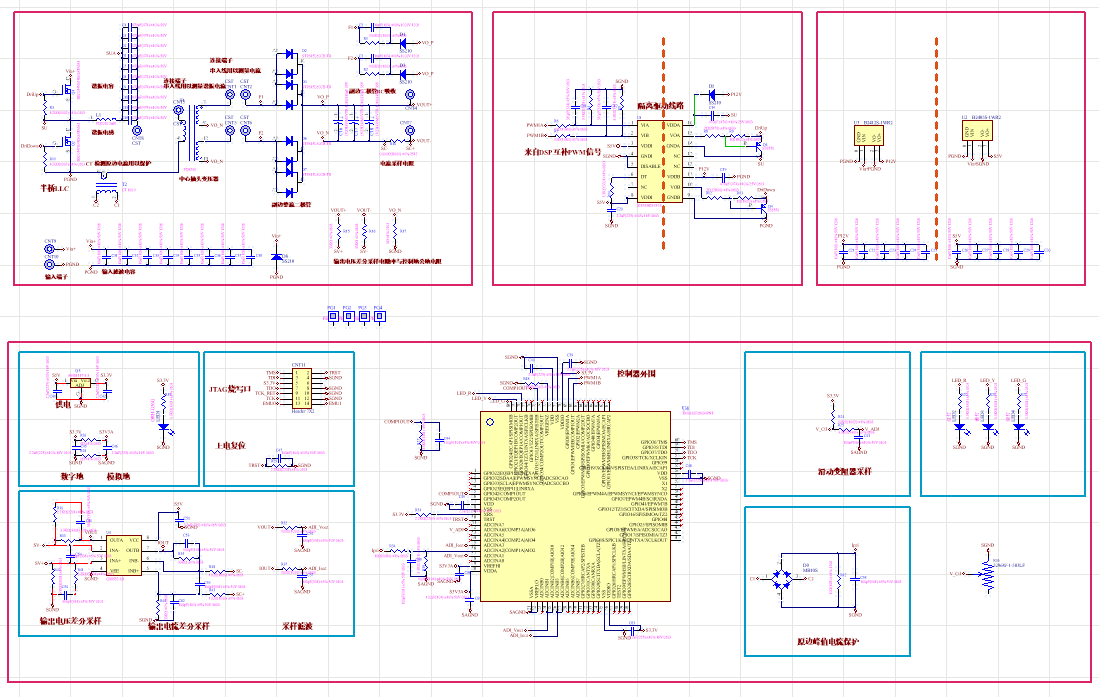Select the CNT10 PGND input terminal symbol
The image size is (1100, 697).
tap(51, 264)
